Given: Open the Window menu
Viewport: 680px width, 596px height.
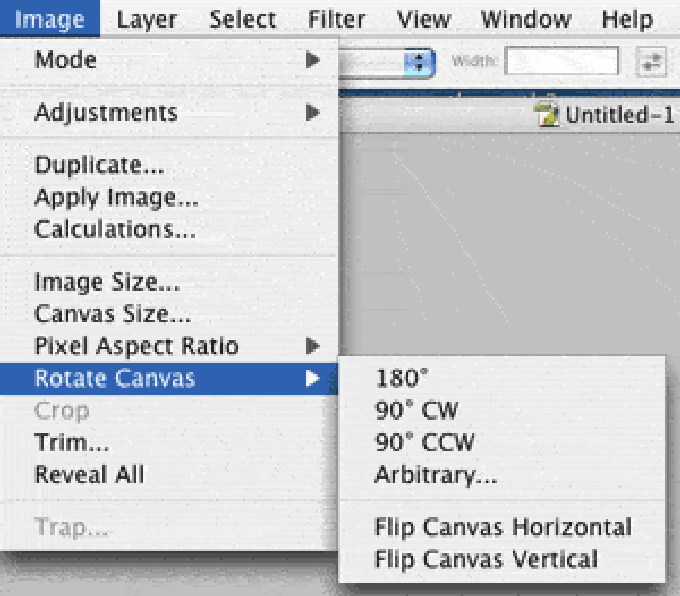Looking at the screenshot, I should click(x=525, y=19).
